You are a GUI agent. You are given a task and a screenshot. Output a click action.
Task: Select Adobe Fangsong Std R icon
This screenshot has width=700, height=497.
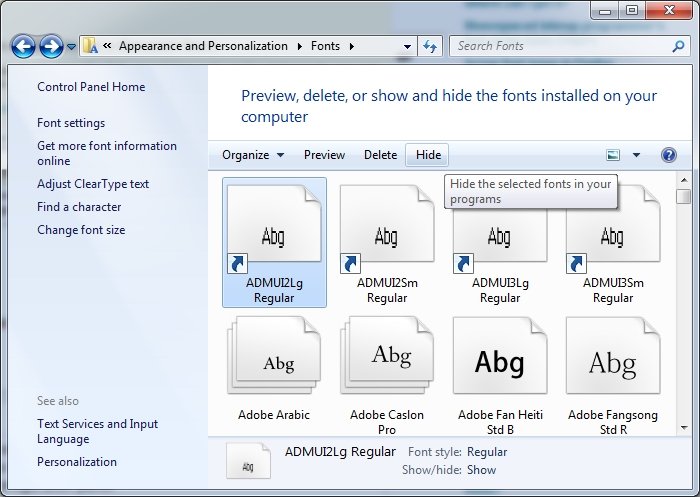coord(613,355)
